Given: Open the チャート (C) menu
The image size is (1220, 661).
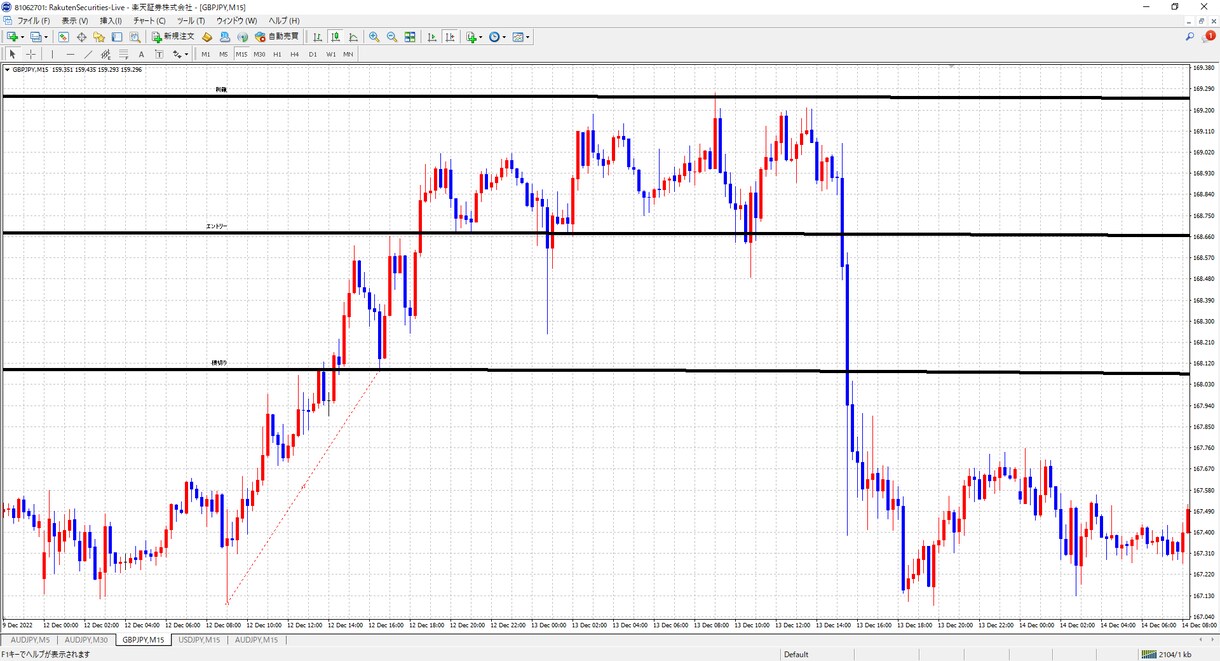Looking at the screenshot, I should (149, 20).
